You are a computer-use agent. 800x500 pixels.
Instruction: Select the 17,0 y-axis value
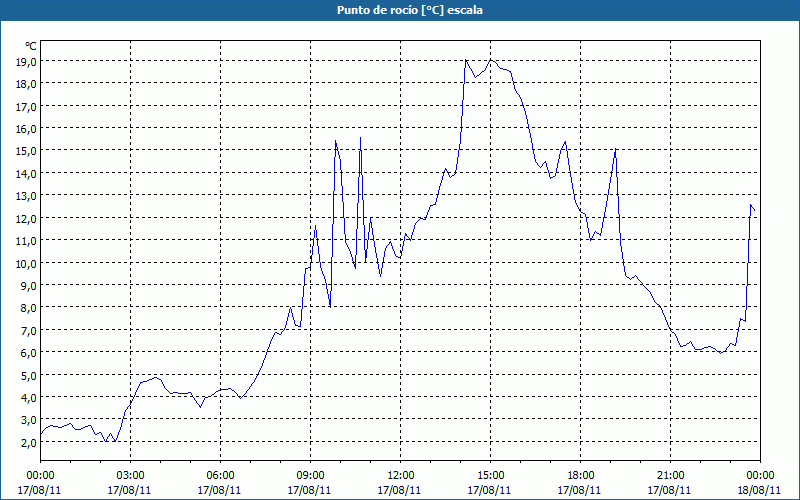click(26, 107)
